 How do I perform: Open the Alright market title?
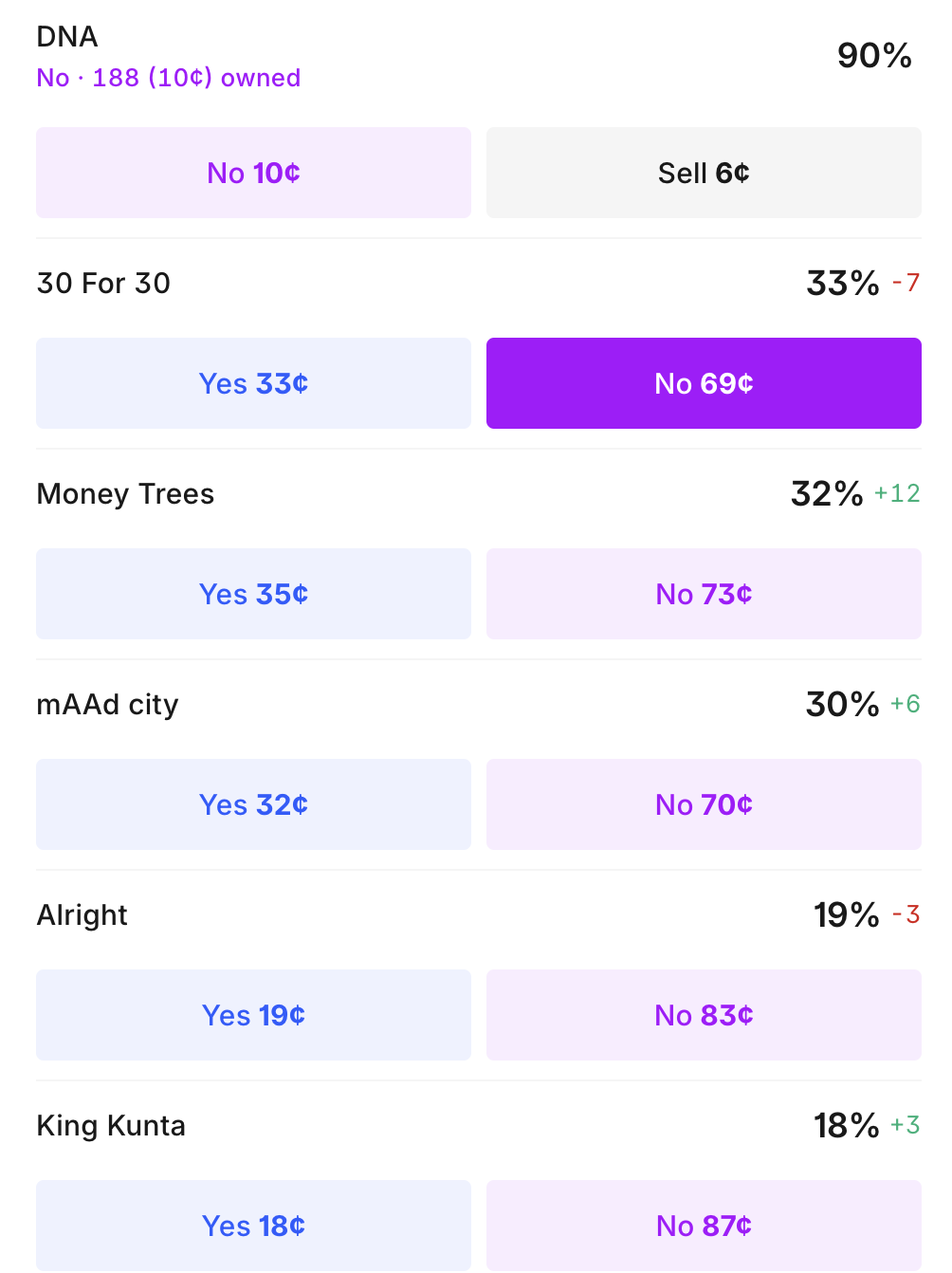pos(82,915)
